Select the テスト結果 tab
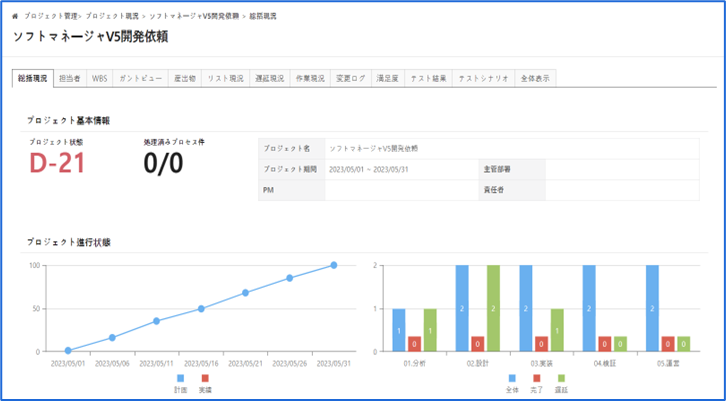The width and height of the screenshot is (726, 401). [x=428, y=78]
